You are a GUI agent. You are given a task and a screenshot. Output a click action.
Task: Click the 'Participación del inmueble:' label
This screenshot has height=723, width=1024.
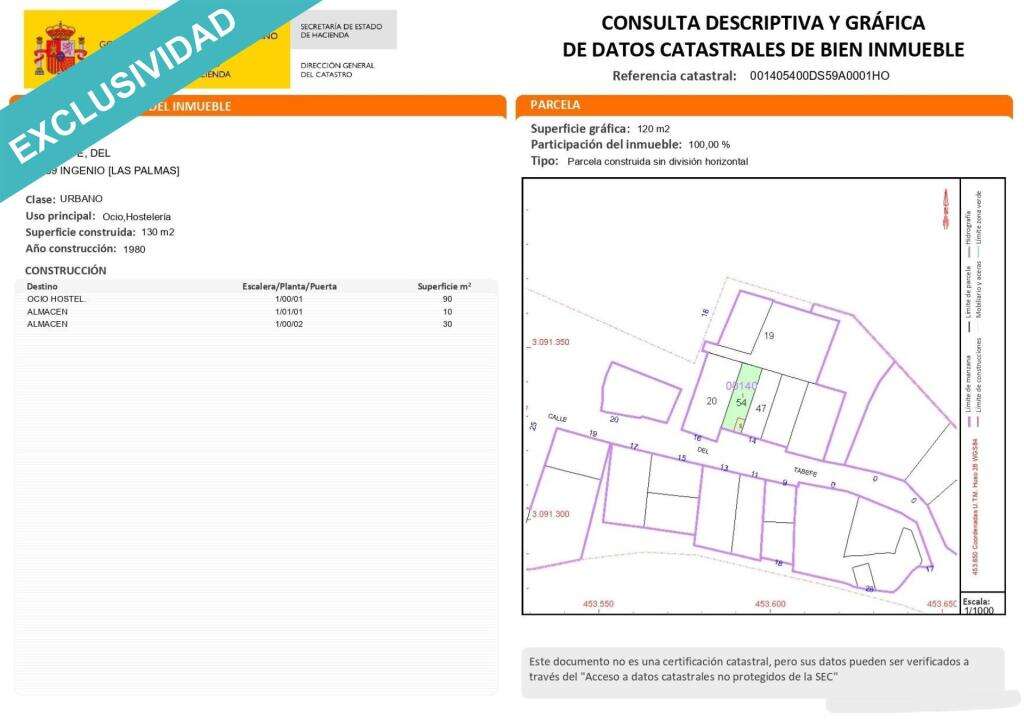pos(605,144)
